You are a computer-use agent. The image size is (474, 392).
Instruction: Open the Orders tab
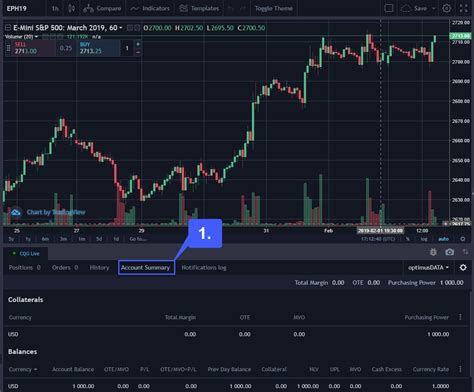pos(65,268)
